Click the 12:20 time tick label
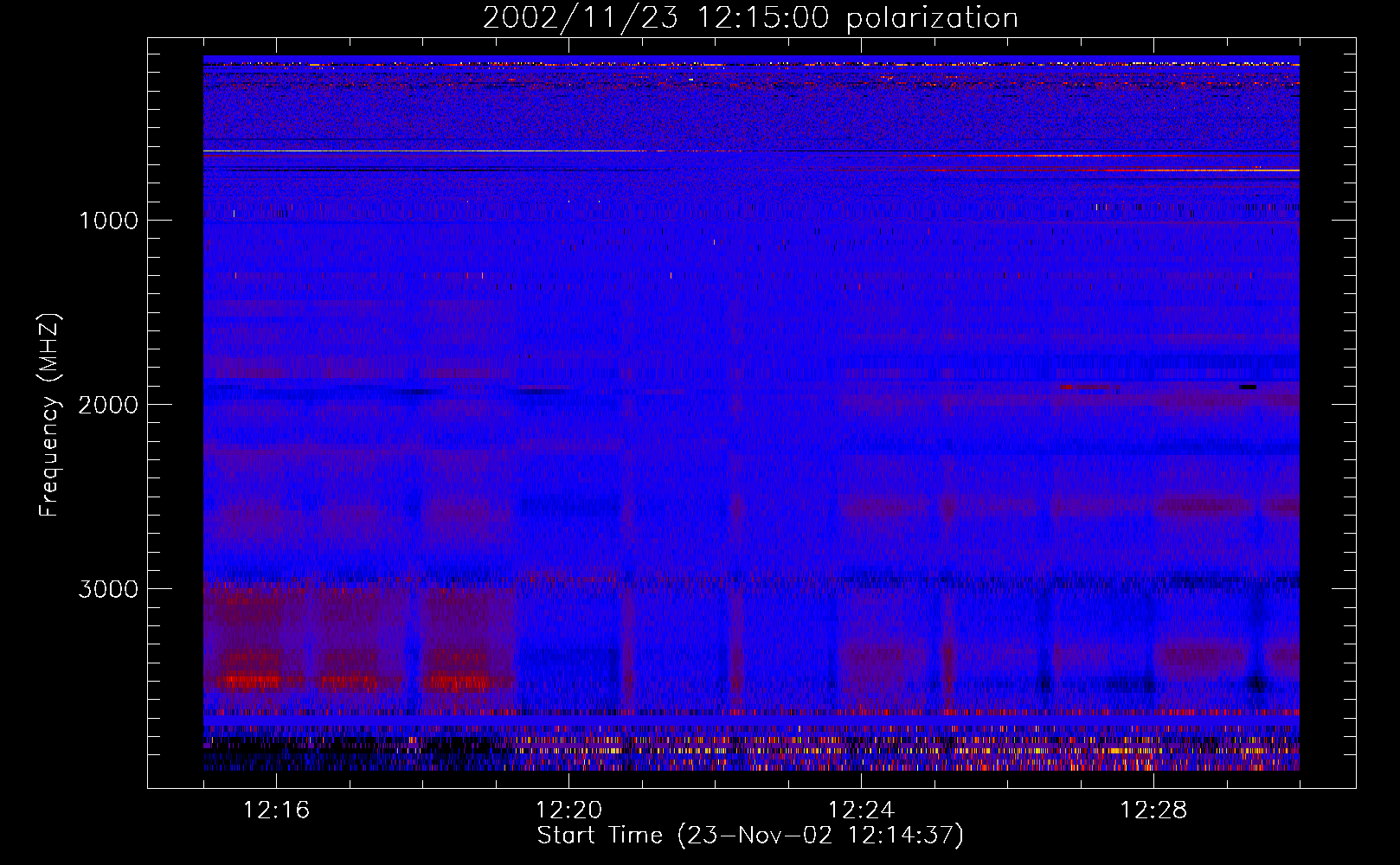Image resolution: width=1400 pixels, height=865 pixels. [x=568, y=811]
